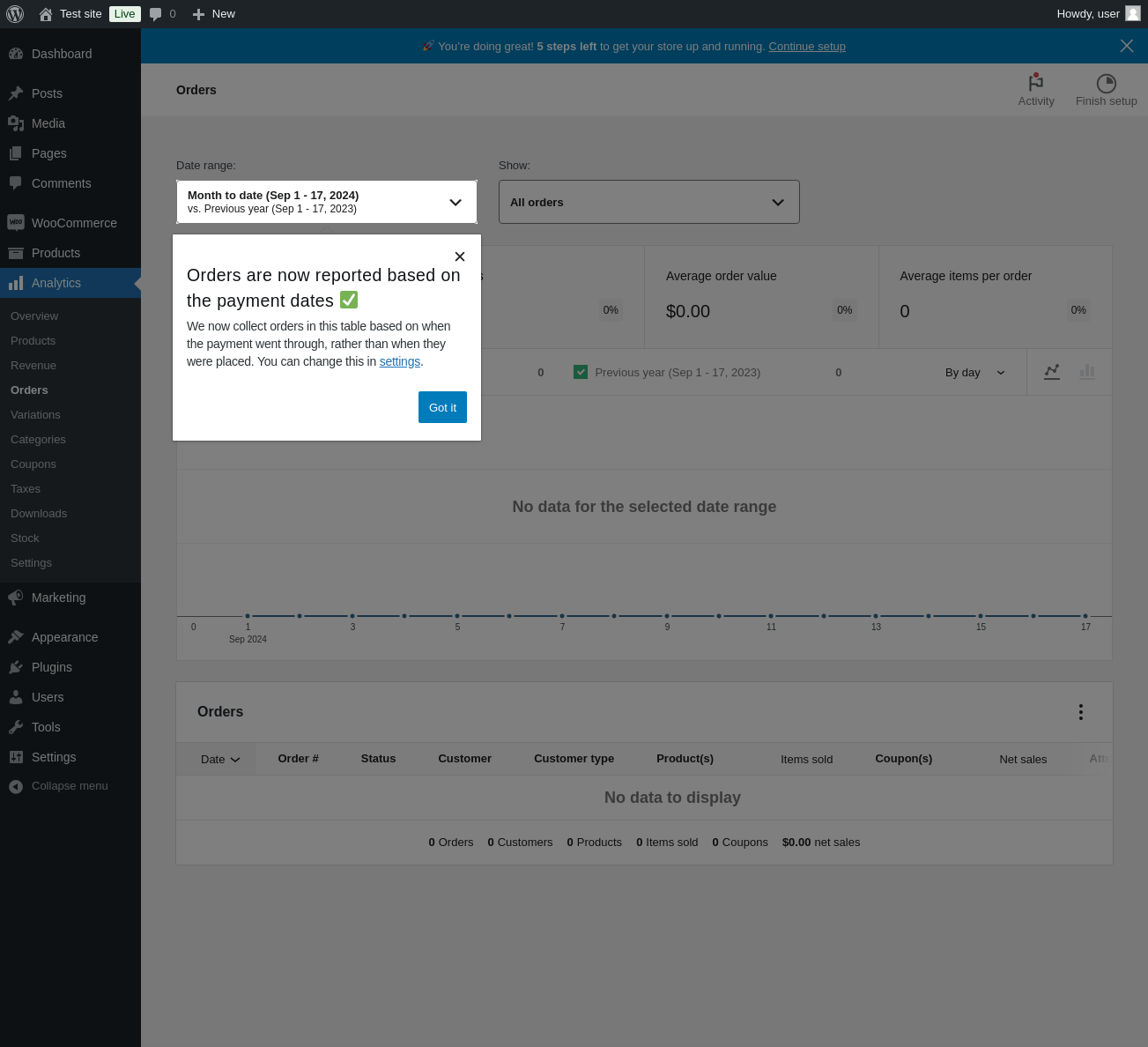Click the WordPress logo icon
The height and width of the screenshot is (1047, 1148).
click(15, 14)
